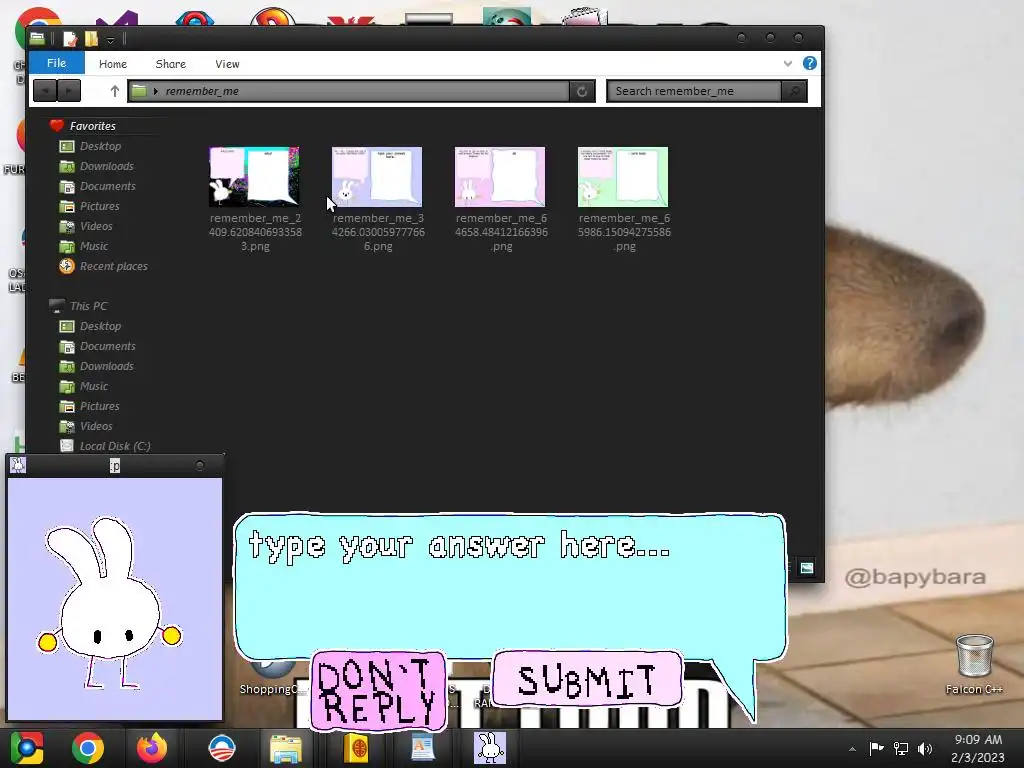Select the remember_me_34266 image thumbnail

[x=377, y=176]
